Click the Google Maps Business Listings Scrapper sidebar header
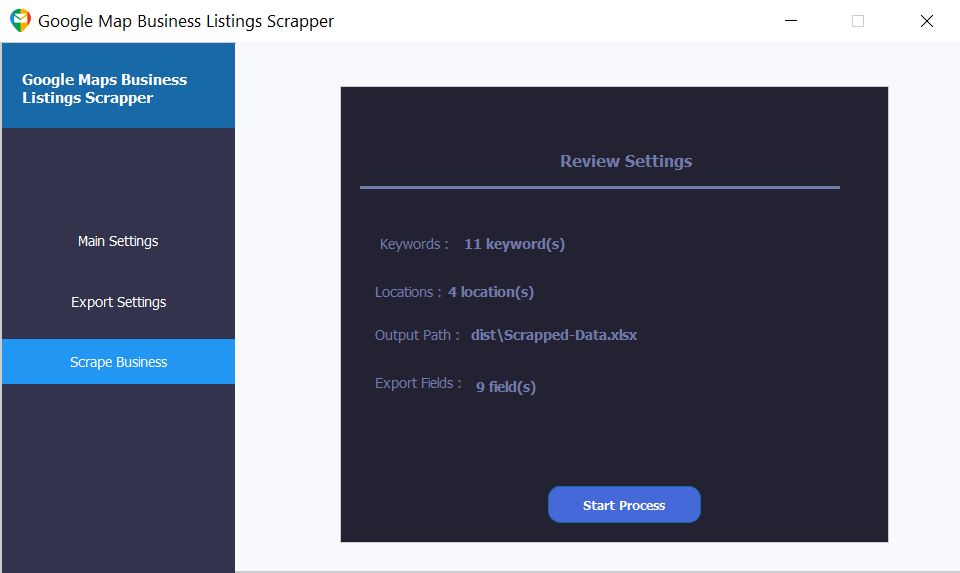 (x=118, y=86)
